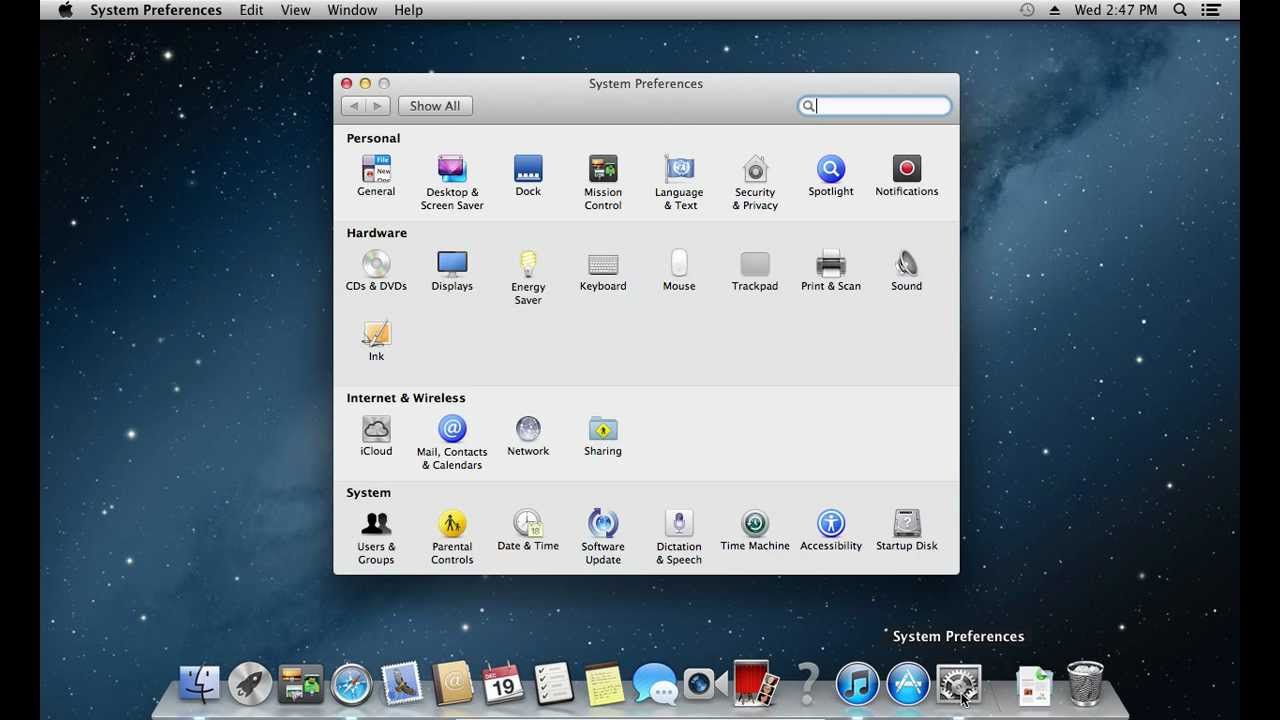The image size is (1280, 720).
Task: Open Spotlight search in menu bar
Action: pyautogui.click(x=1180, y=10)
